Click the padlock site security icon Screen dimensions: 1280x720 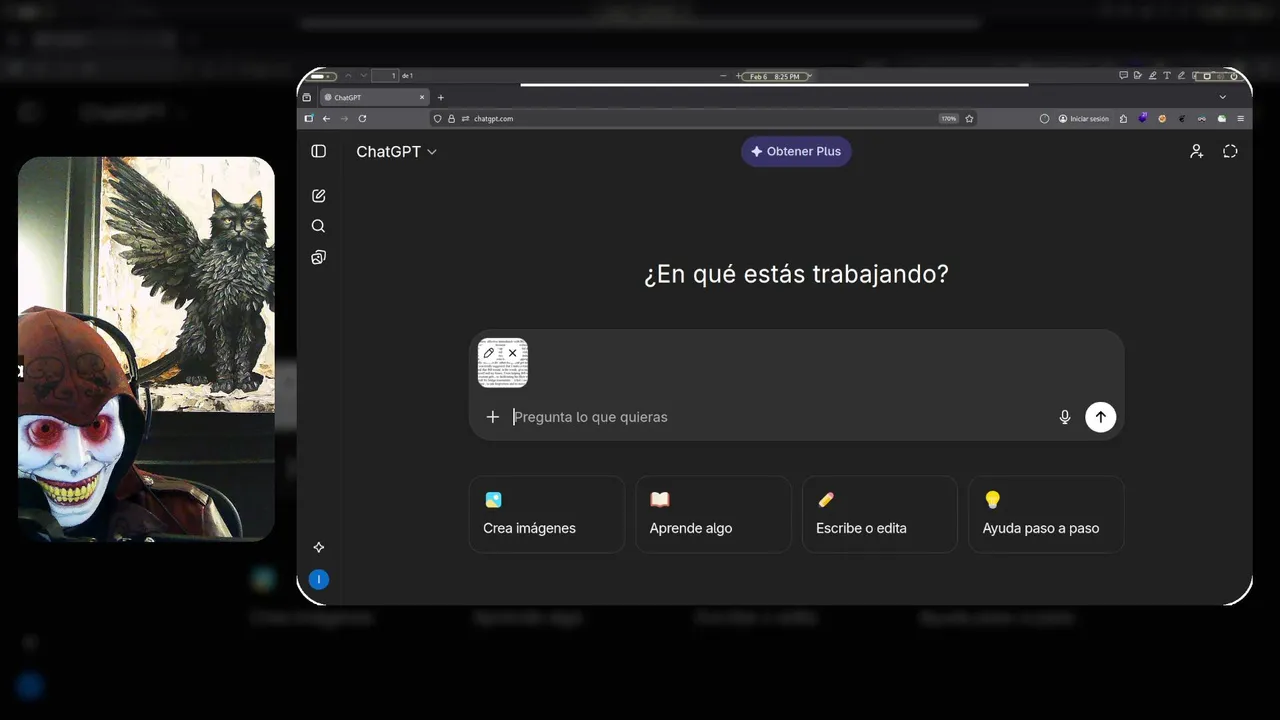[x=451, y=118]
